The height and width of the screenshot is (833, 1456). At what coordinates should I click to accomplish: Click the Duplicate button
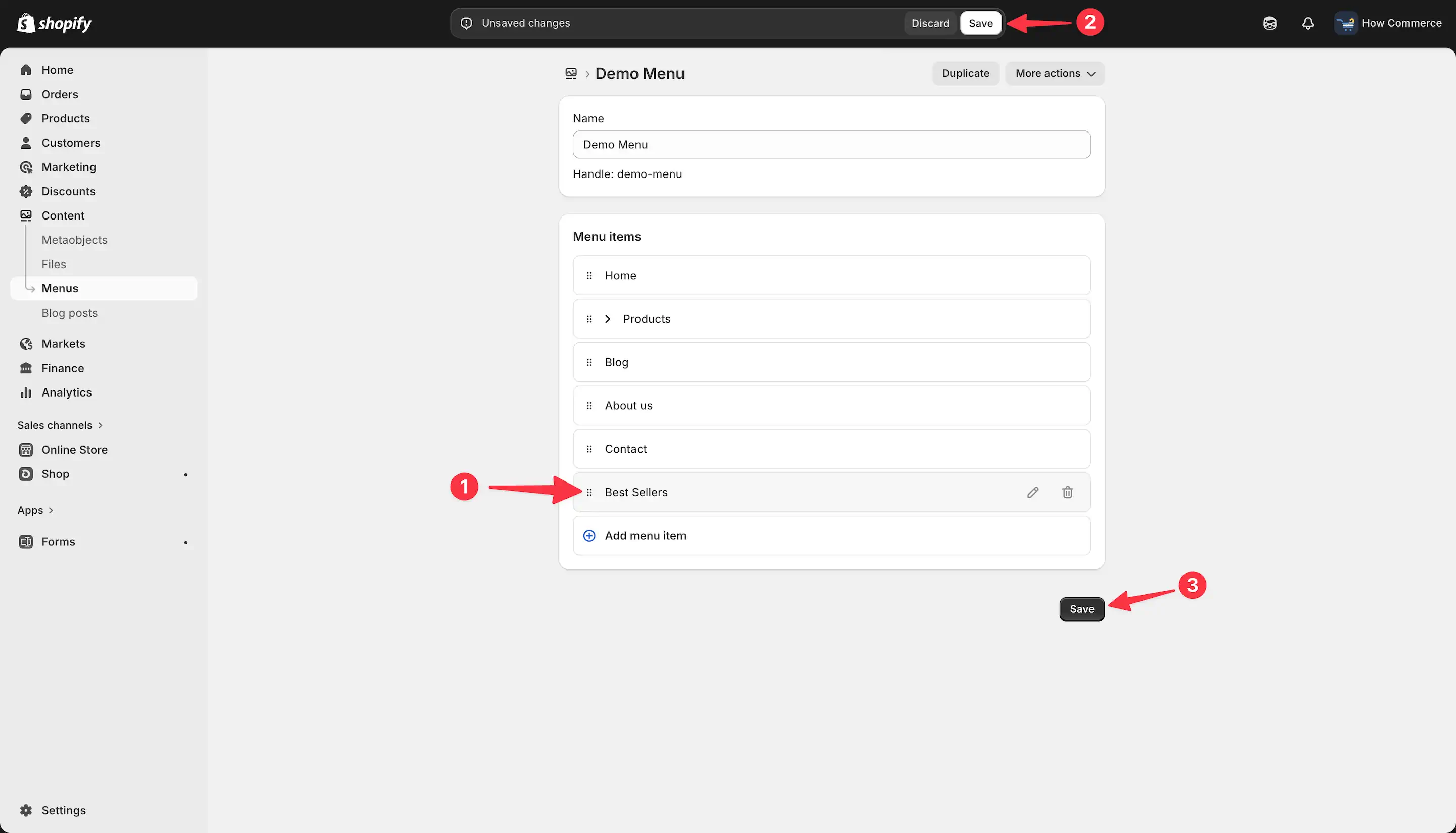pyautogui.click(x=965, y=73)
